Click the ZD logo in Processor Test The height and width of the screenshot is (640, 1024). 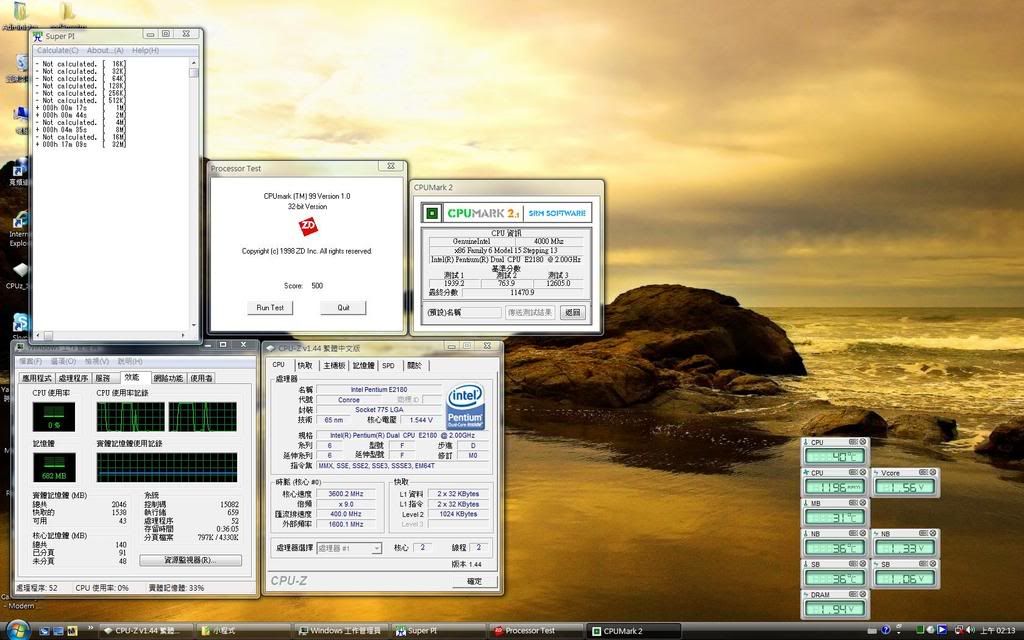(308, 227)
